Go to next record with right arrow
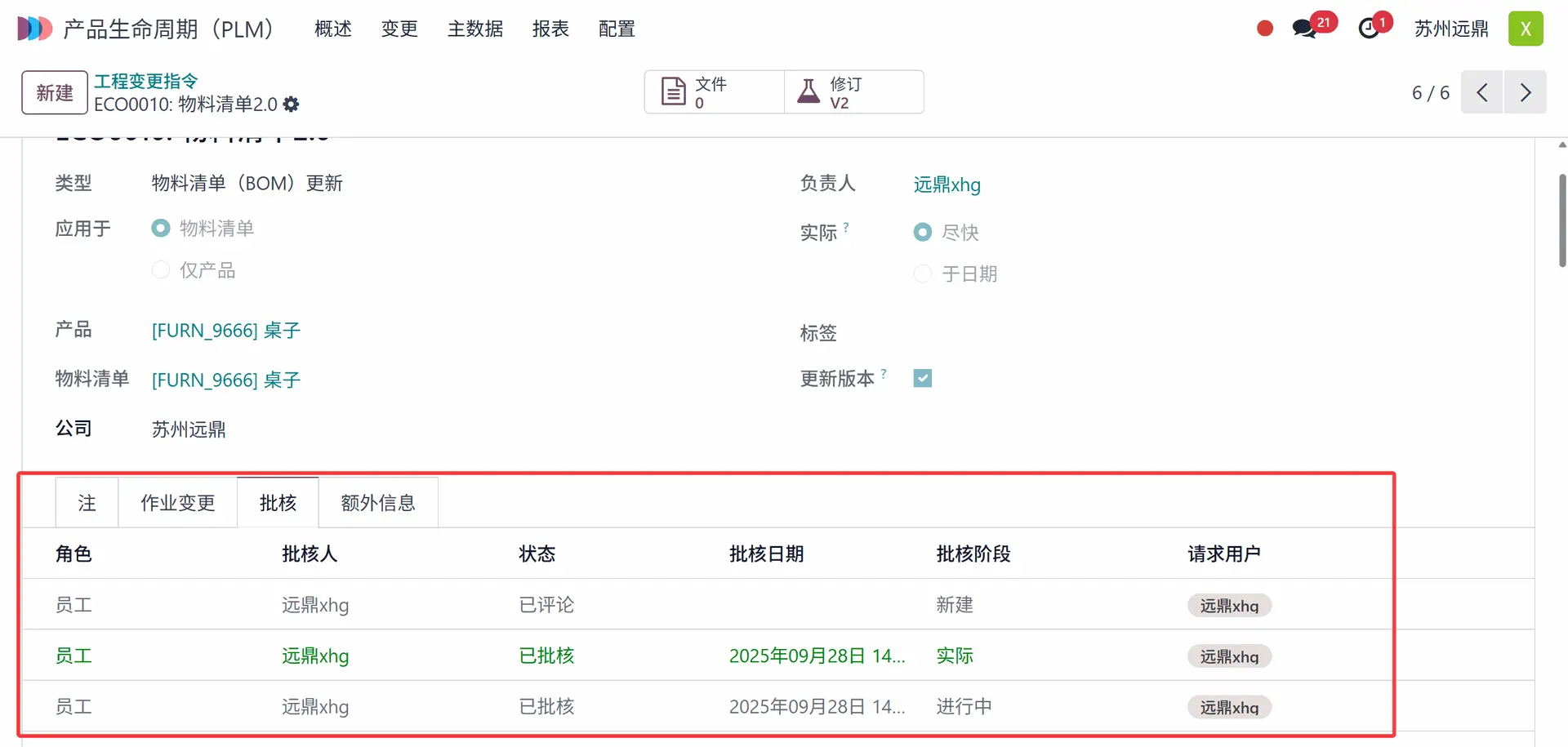This screenshot has height=747, width=1568. (x=1525, y=92)
